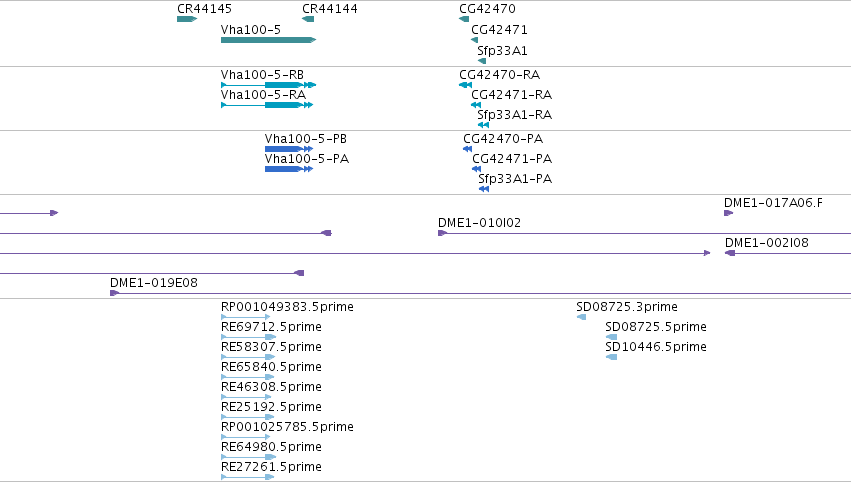Click the CG42471 gene label

[x=499, y=30]
